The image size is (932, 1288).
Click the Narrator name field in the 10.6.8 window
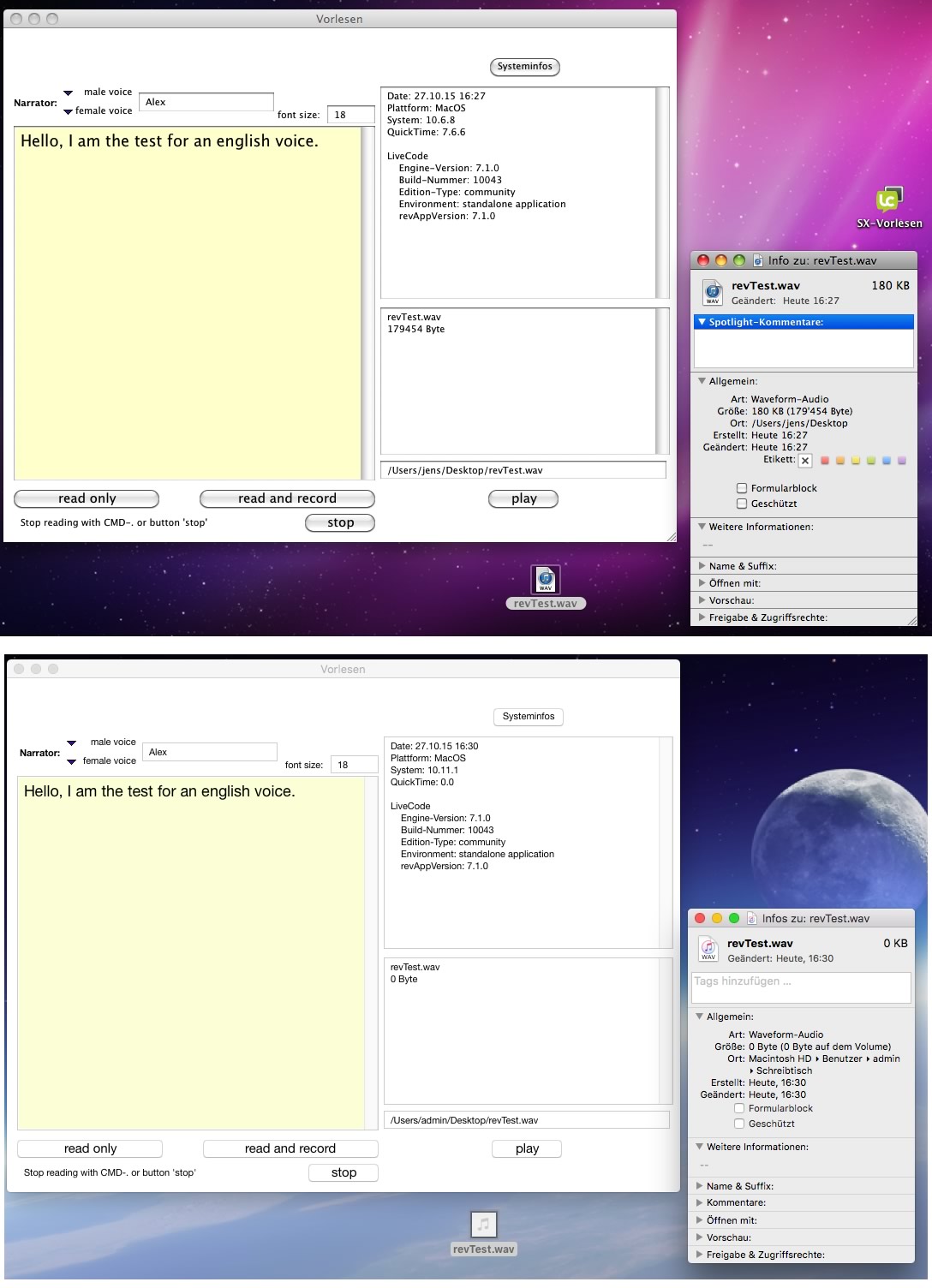(206, 102)
